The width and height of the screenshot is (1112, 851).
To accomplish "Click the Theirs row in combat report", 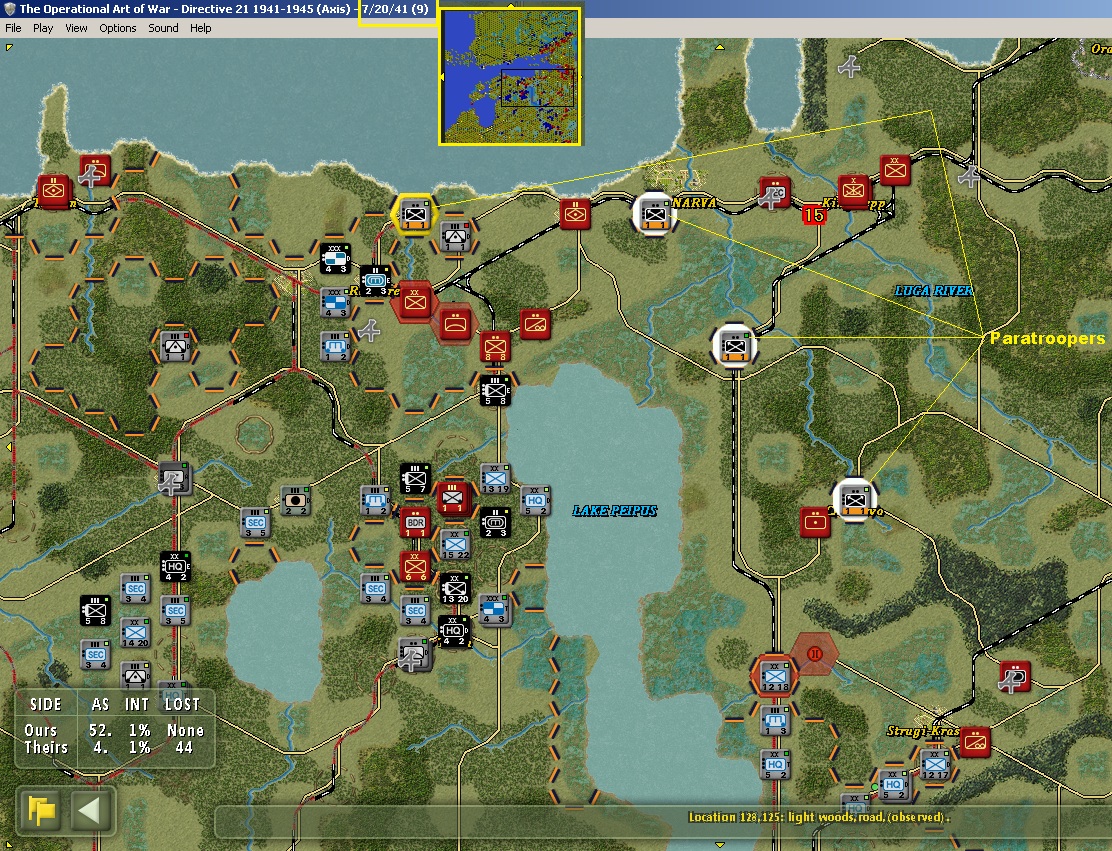I will [114, 747].
